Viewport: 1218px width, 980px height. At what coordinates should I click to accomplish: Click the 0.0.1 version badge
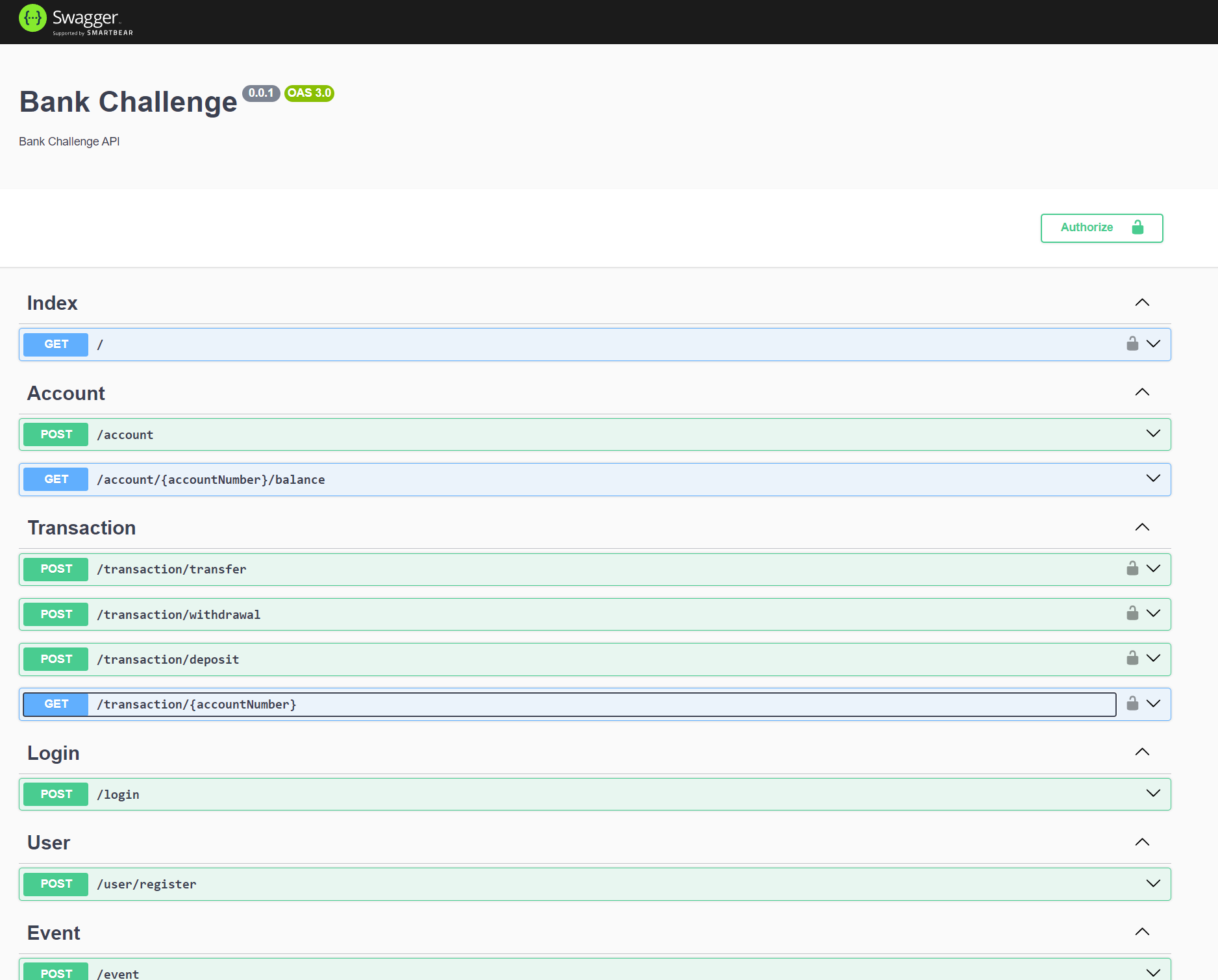coord(261,93)
